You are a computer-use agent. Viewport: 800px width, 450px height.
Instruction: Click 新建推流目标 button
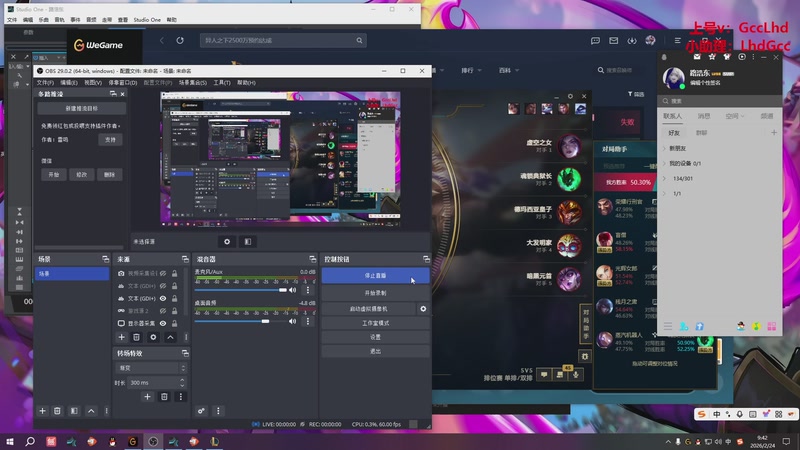point(81,109)
